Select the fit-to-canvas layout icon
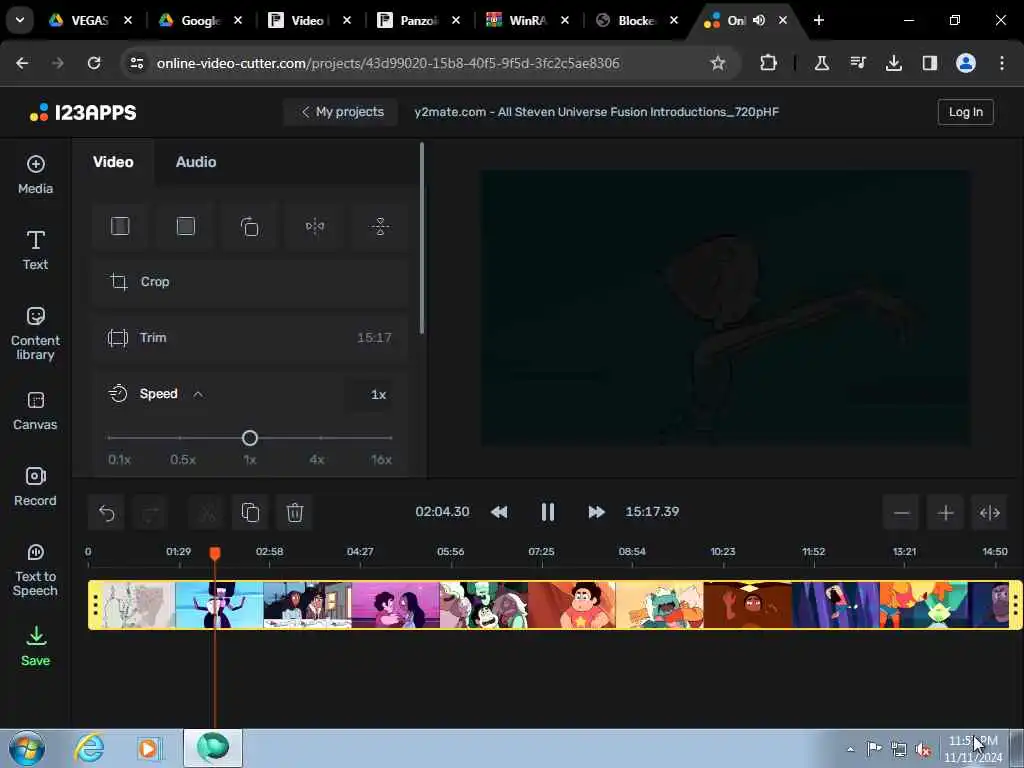Screen dimensions: 1024x768 point(120,226)
